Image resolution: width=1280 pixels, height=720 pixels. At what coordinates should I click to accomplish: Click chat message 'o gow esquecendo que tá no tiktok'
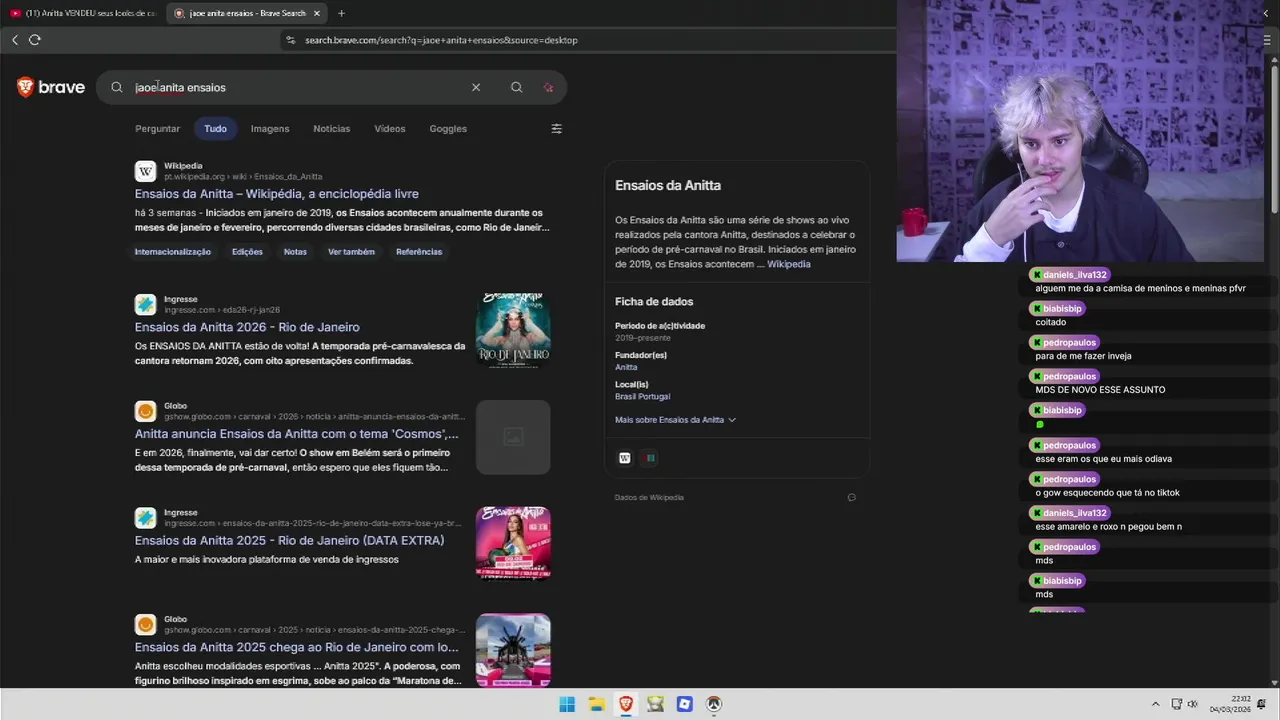(x=1107, y=493)
